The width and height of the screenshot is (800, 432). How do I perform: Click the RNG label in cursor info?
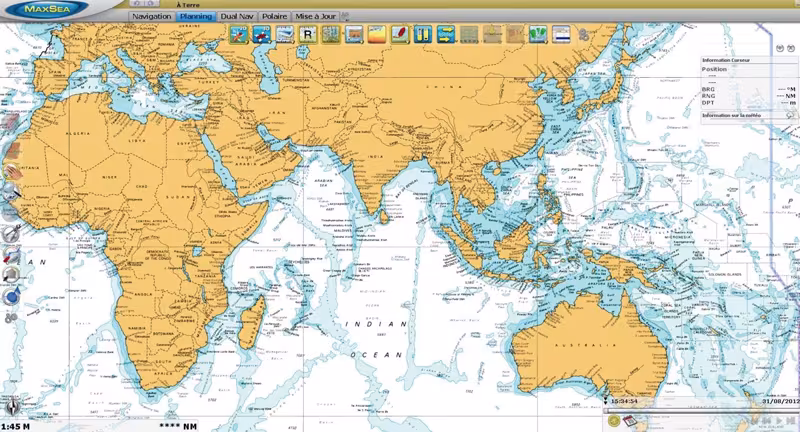tap(708, 96)
